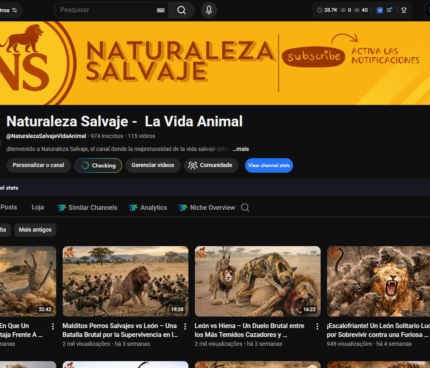Click the search magnifier button

181,10
